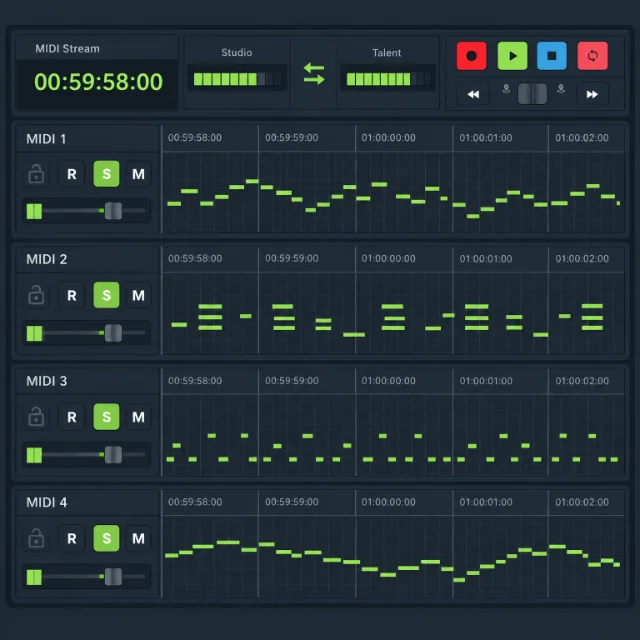Mute (M) the MIDI 1 track
The height and width of the screenshot is (640, 640).
(138, 174)
